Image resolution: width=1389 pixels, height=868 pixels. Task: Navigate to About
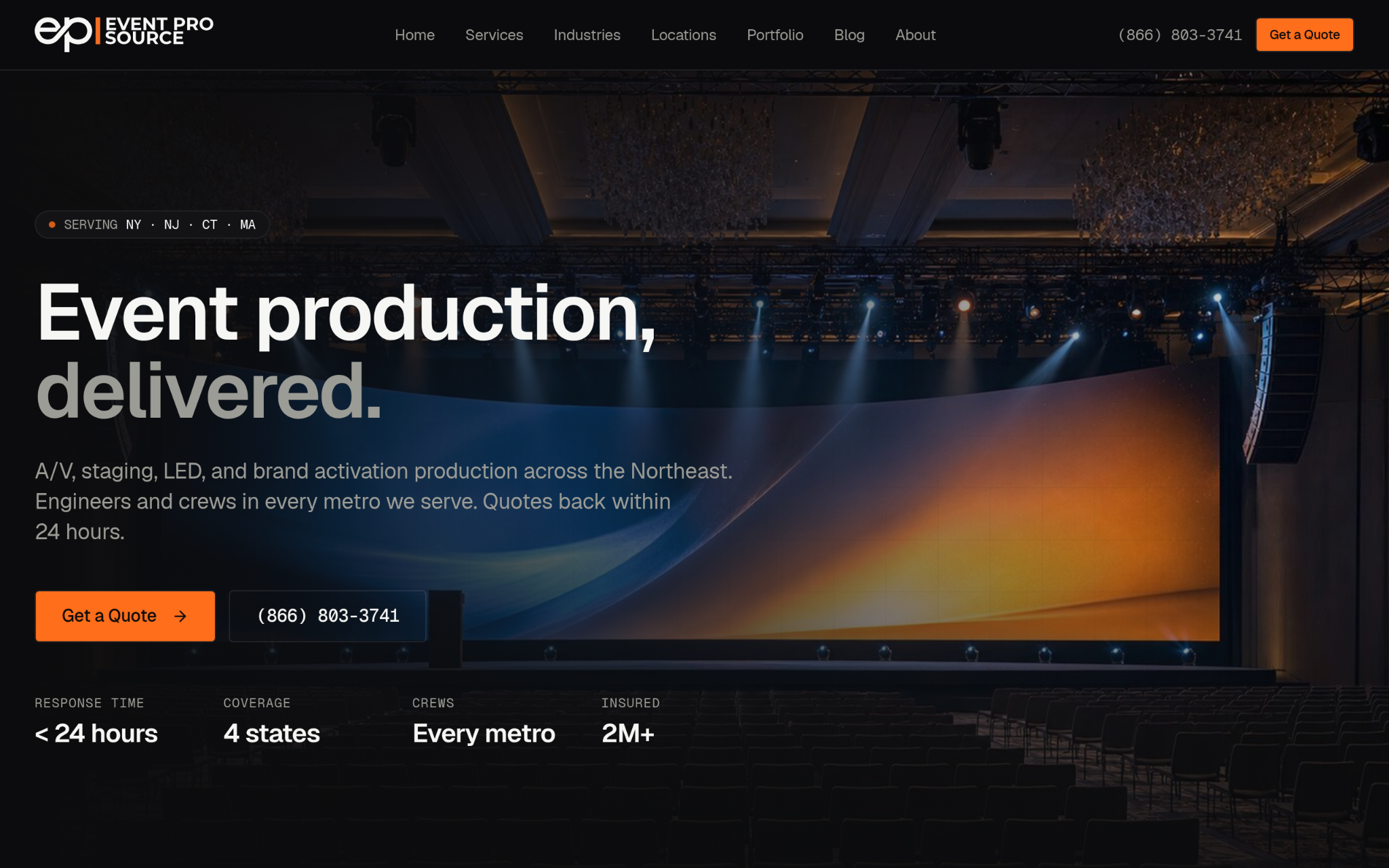point(915,35)
